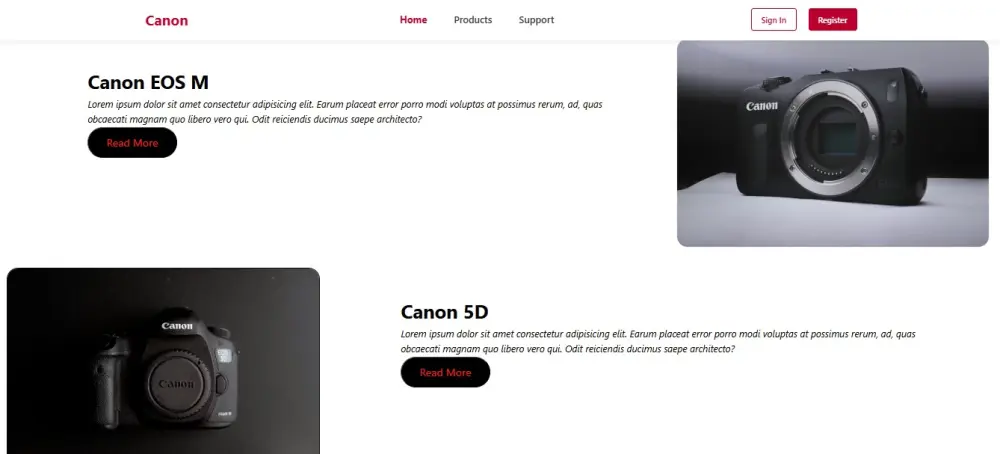The height and width of the screenshot is (454, 1000).
Task: Click the Canon 5D description paragraph
Action: [658, 341]
